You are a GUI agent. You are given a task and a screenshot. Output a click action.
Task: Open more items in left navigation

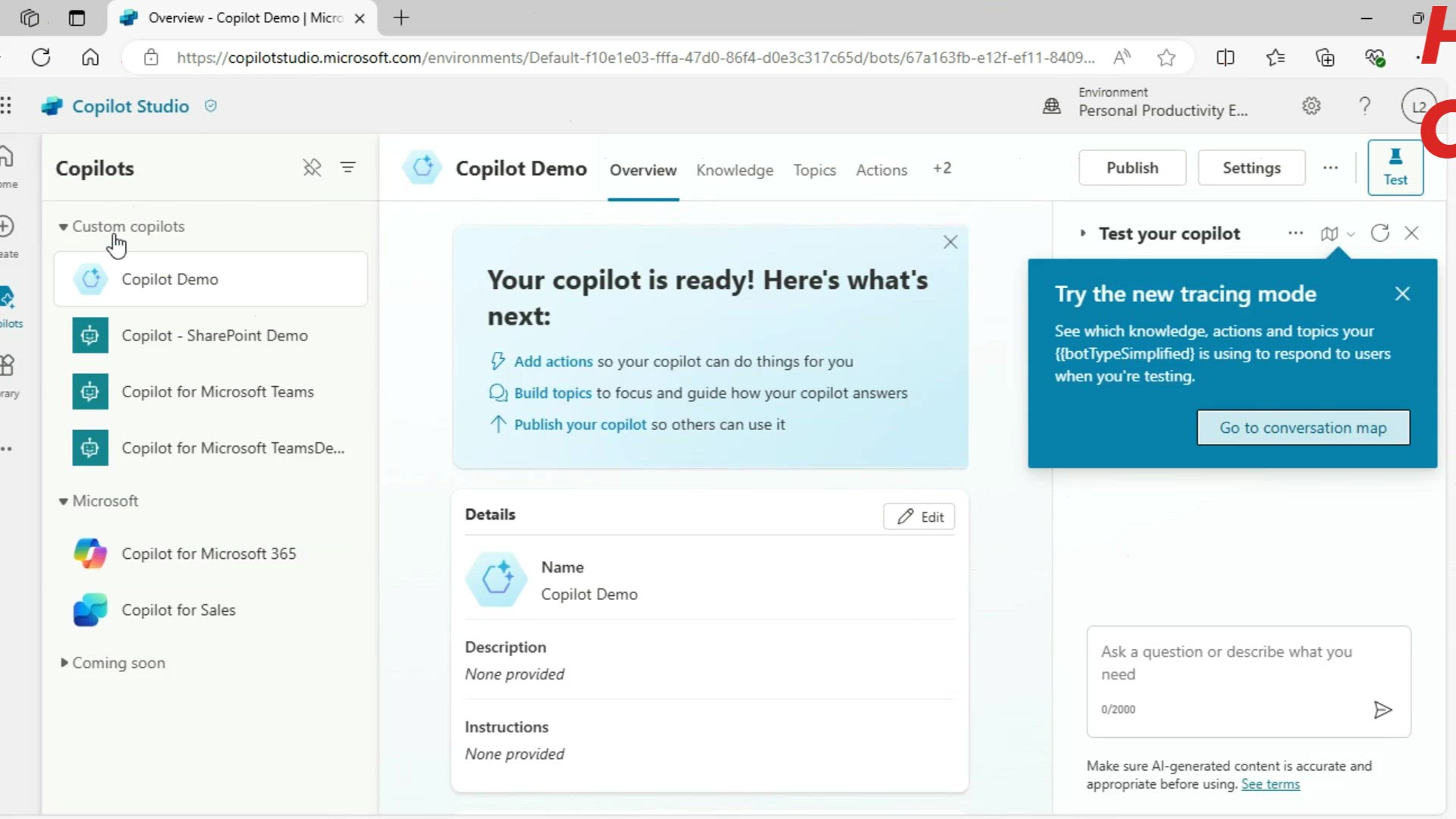7,449
